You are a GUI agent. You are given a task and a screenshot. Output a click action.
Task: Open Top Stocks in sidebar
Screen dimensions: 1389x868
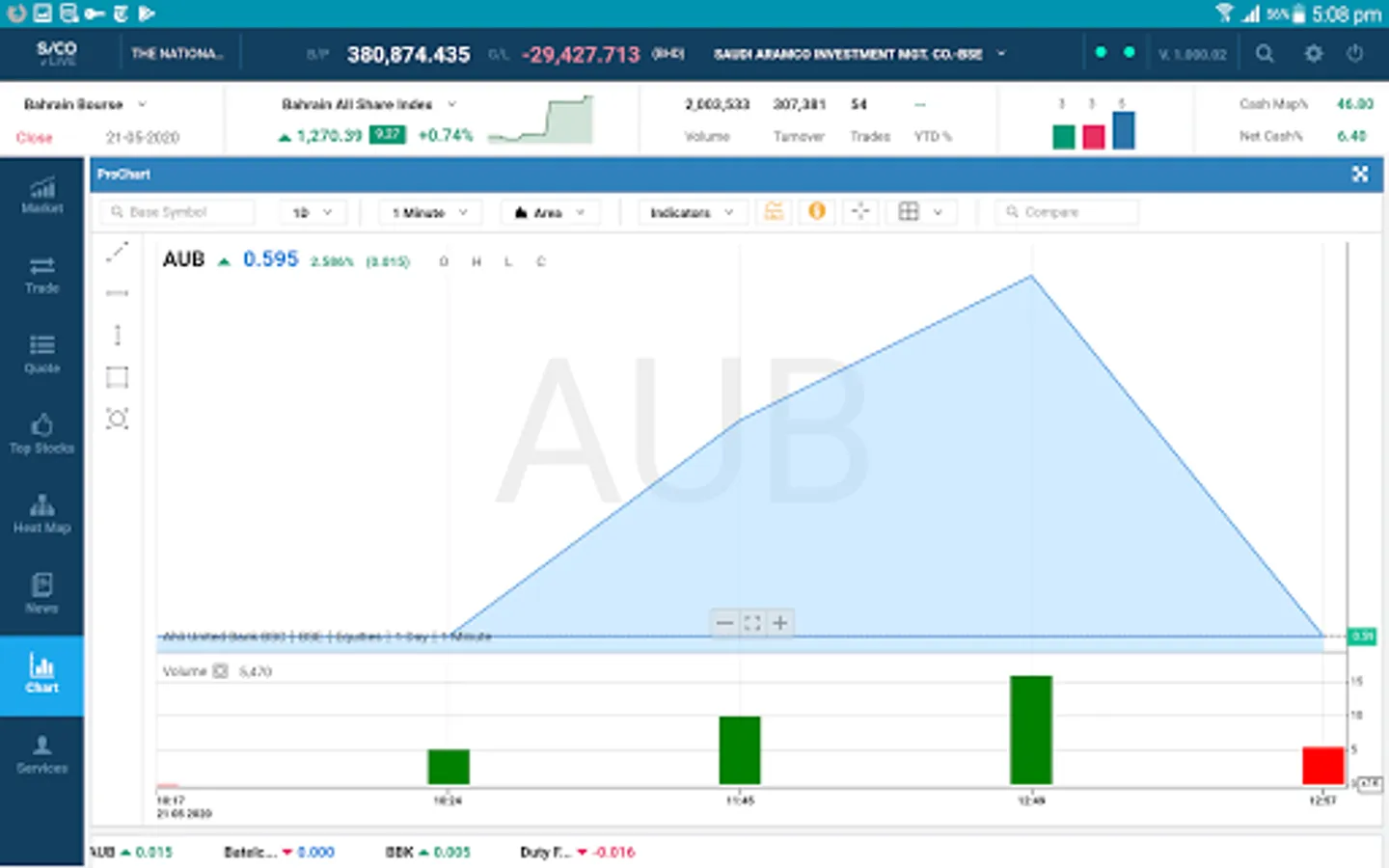coord(41,435)
